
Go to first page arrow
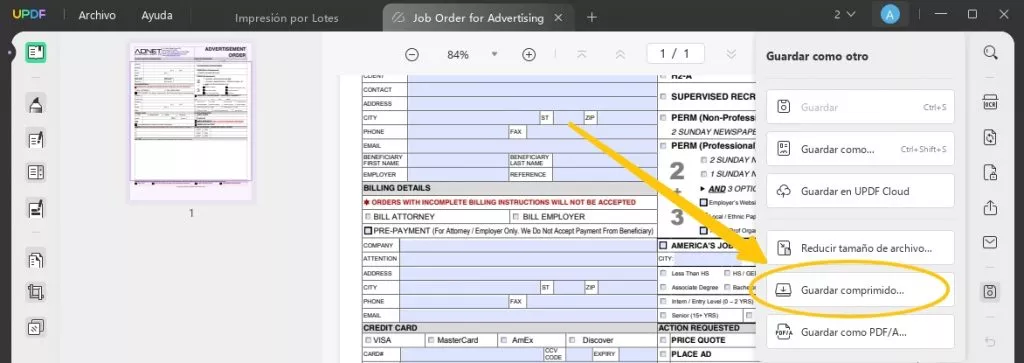[x=581, y=55]
